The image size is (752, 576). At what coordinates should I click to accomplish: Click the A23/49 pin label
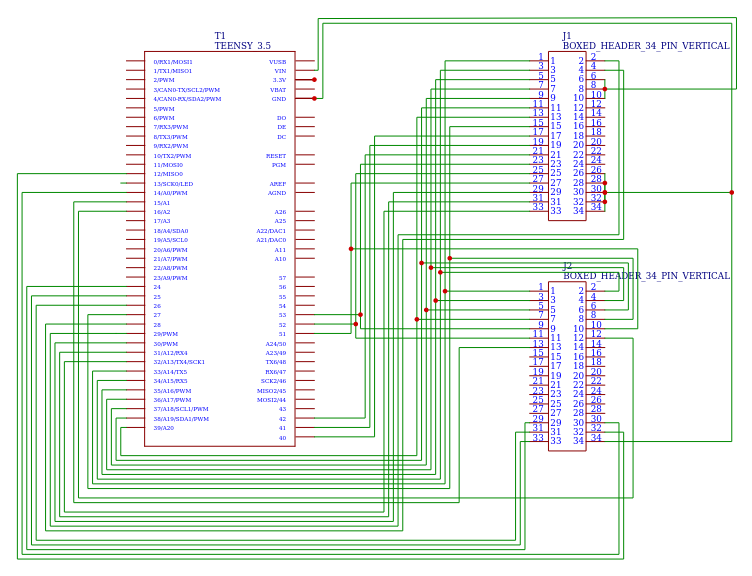[276, 353]
